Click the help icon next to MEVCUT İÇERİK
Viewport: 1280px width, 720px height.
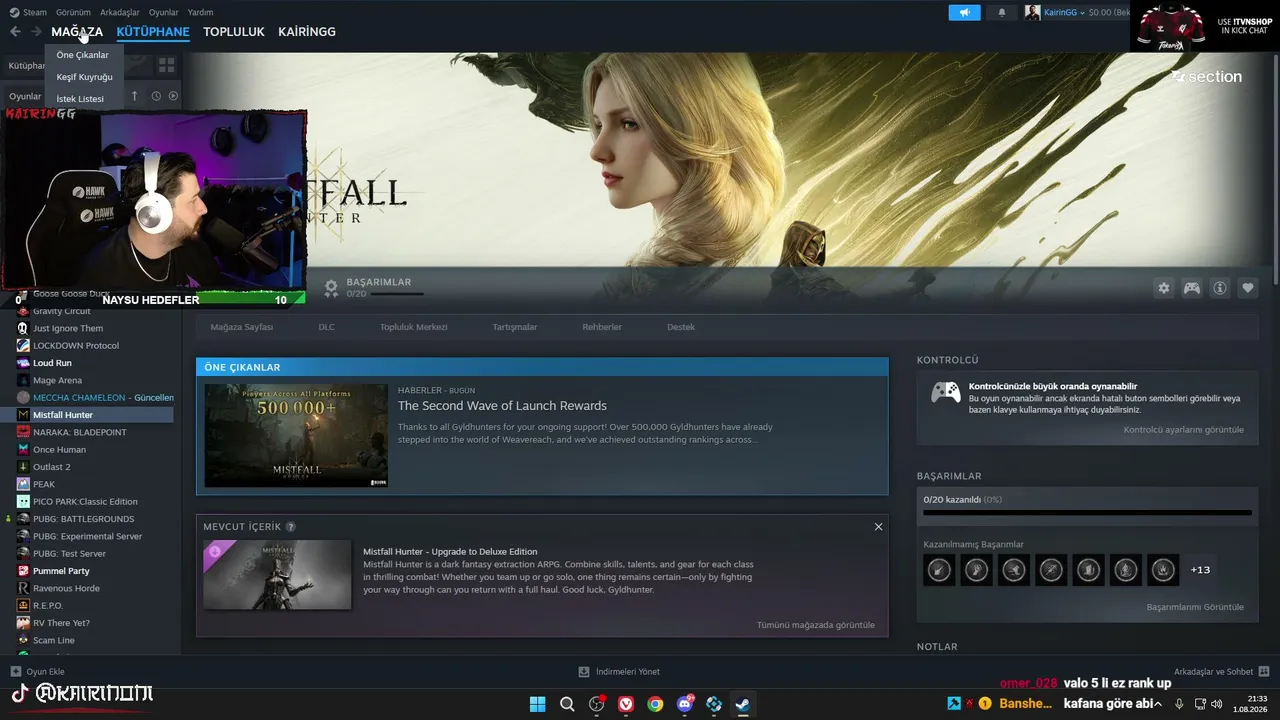[291, 527]
